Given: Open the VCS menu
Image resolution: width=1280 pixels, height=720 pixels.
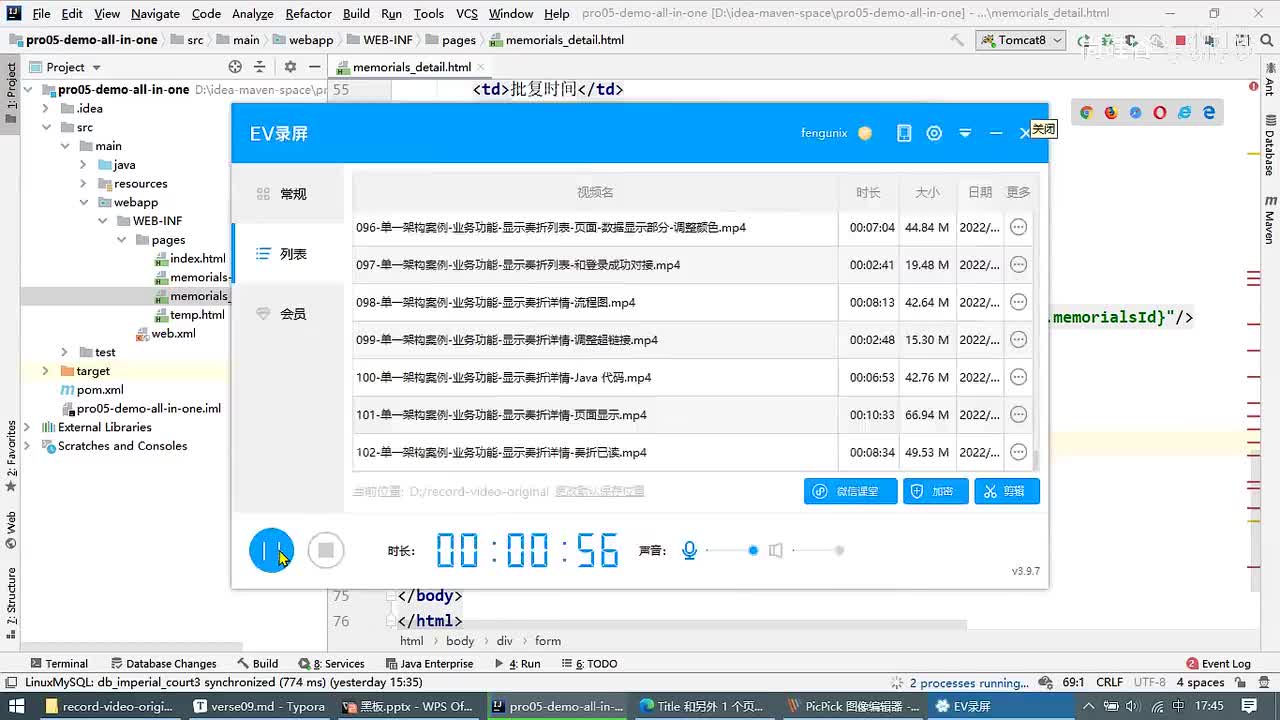Looking at the screenshot, I should click(466, 14).
